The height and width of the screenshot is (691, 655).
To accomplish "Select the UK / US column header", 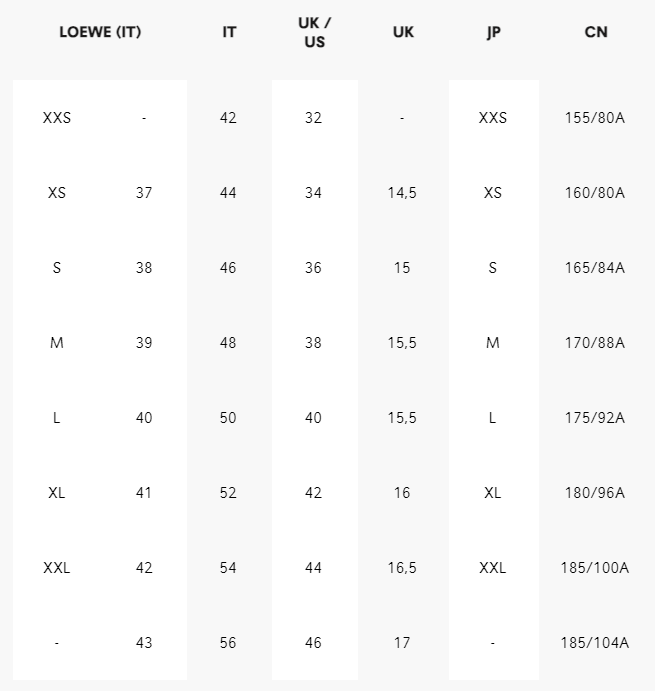I will pos(314,32).
